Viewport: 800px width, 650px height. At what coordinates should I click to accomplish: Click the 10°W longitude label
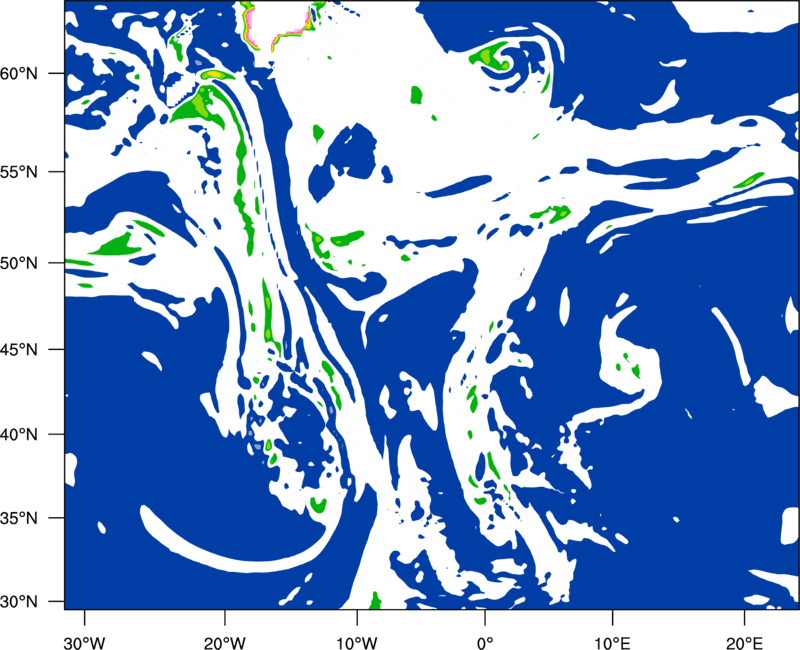tap(356, 643)
